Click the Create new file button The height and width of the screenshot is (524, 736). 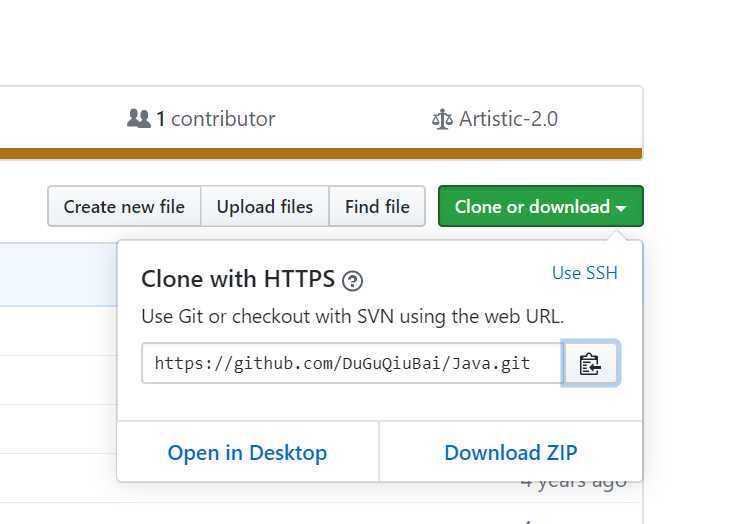124,207
